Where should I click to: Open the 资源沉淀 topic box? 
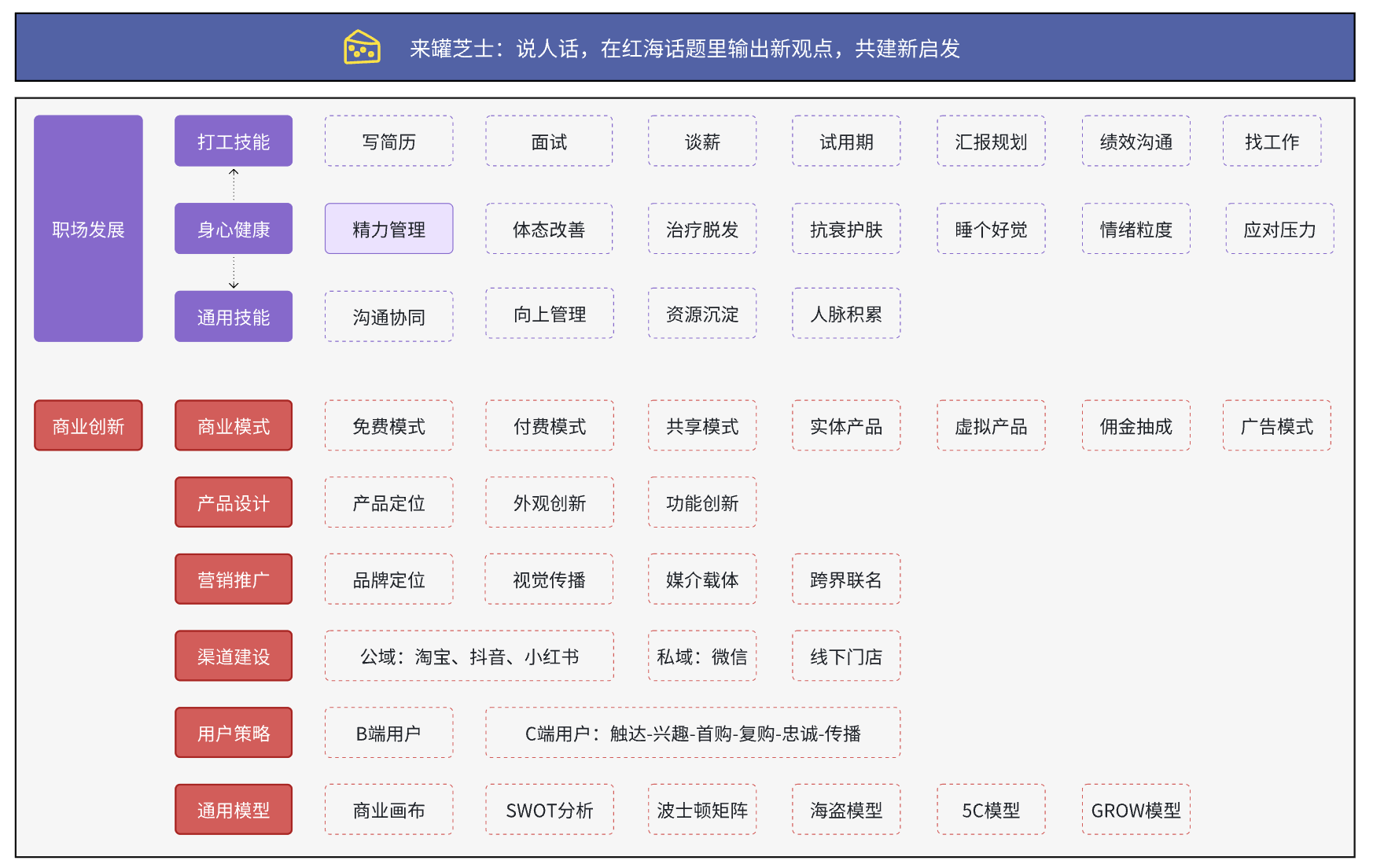tap(702, 314)
